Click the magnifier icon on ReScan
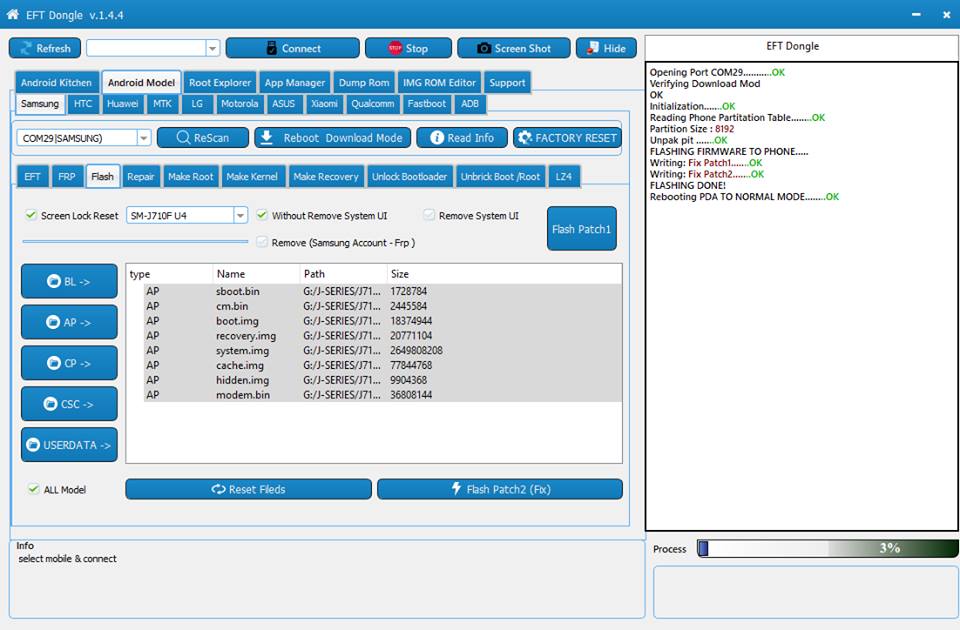The image size is (960, 630). coord(183,138)
